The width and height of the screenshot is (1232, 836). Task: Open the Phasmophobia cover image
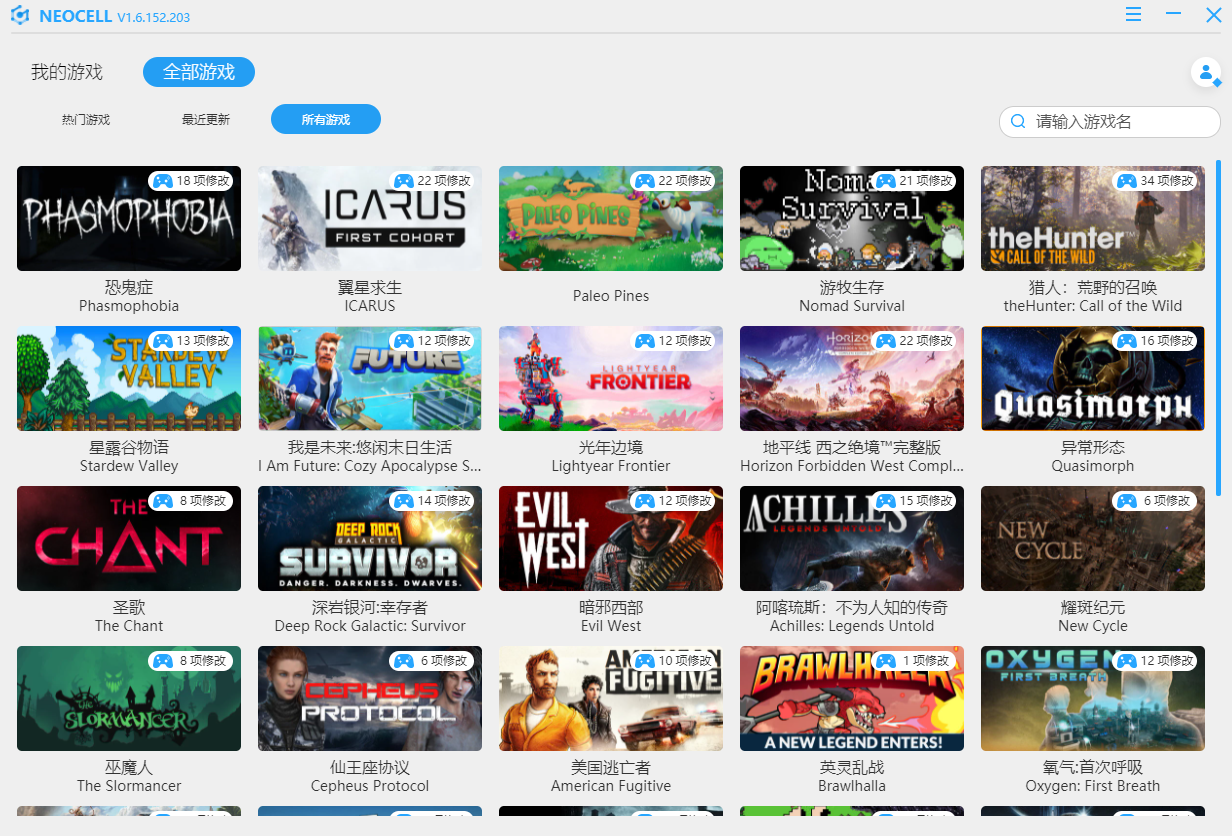129,218
